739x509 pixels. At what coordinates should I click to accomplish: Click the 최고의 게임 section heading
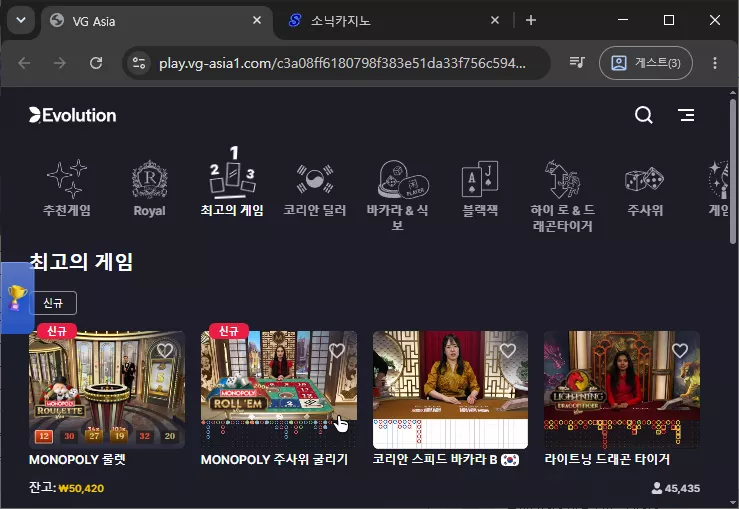[81, 262]
